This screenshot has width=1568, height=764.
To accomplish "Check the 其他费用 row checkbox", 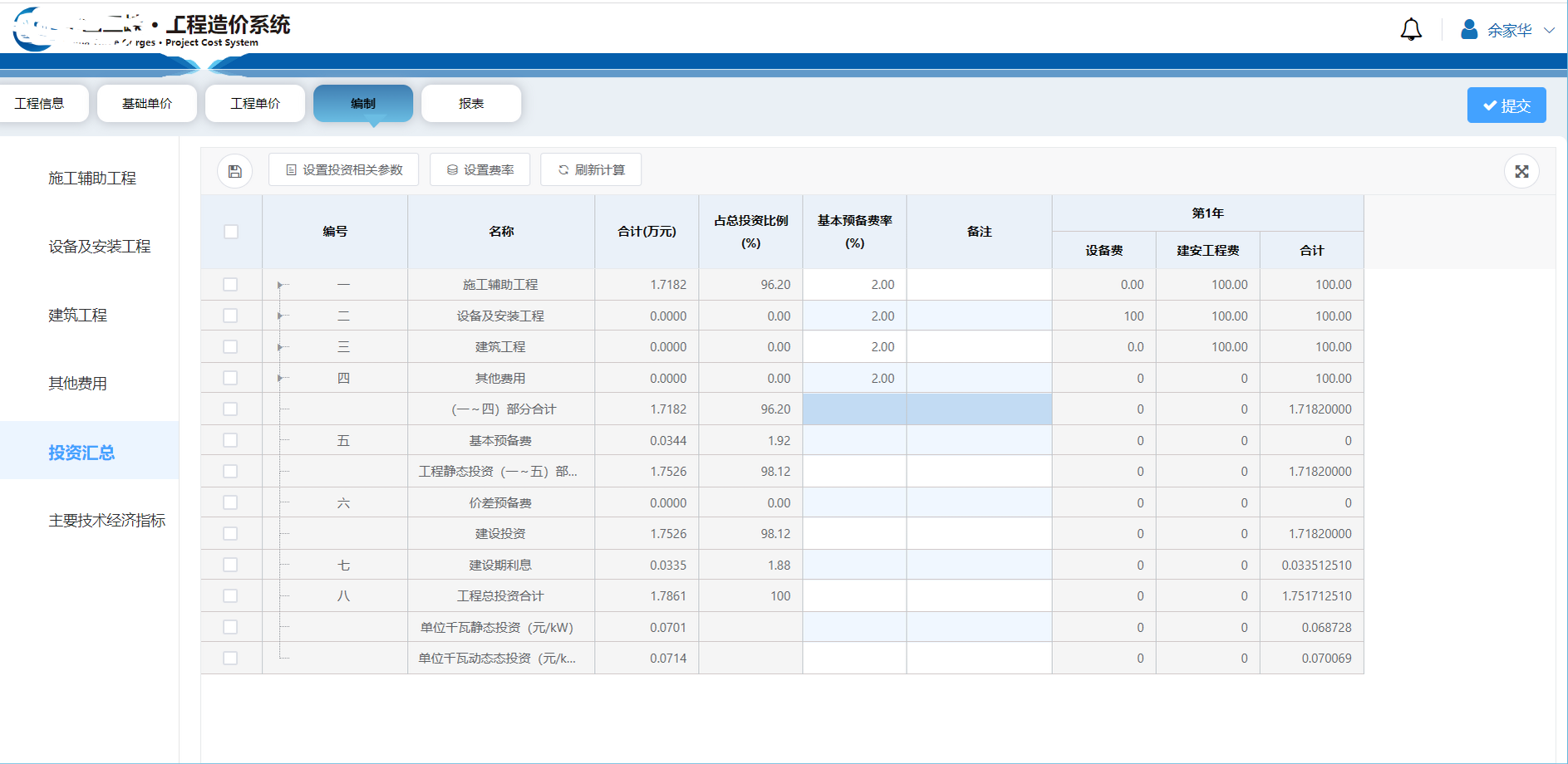I will click(231, 378).
